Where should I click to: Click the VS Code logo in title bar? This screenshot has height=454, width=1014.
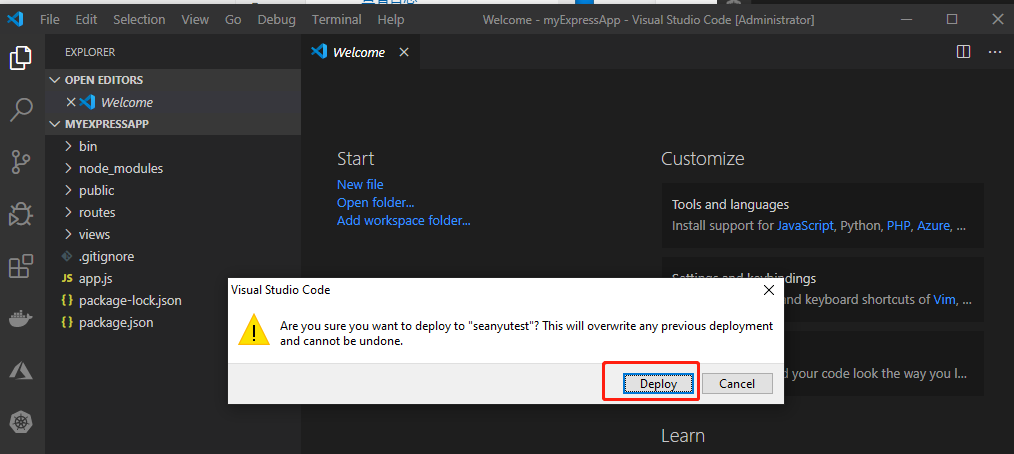pyautogui.click(x=16, y=19)
